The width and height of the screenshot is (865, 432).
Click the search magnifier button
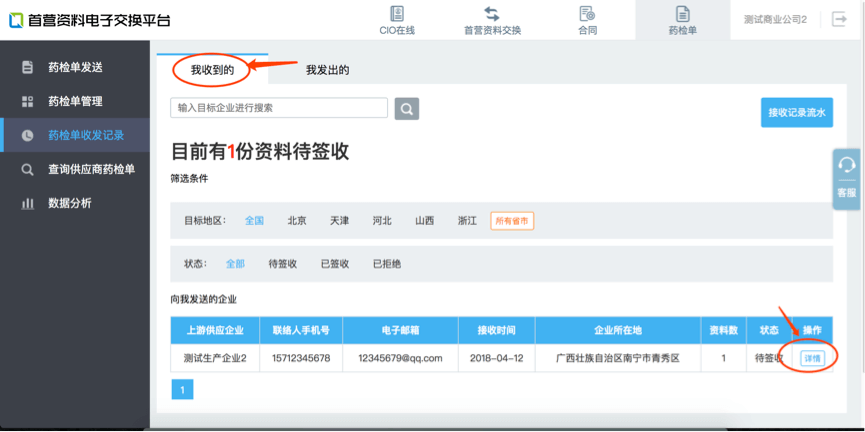[x=407, y=109]
